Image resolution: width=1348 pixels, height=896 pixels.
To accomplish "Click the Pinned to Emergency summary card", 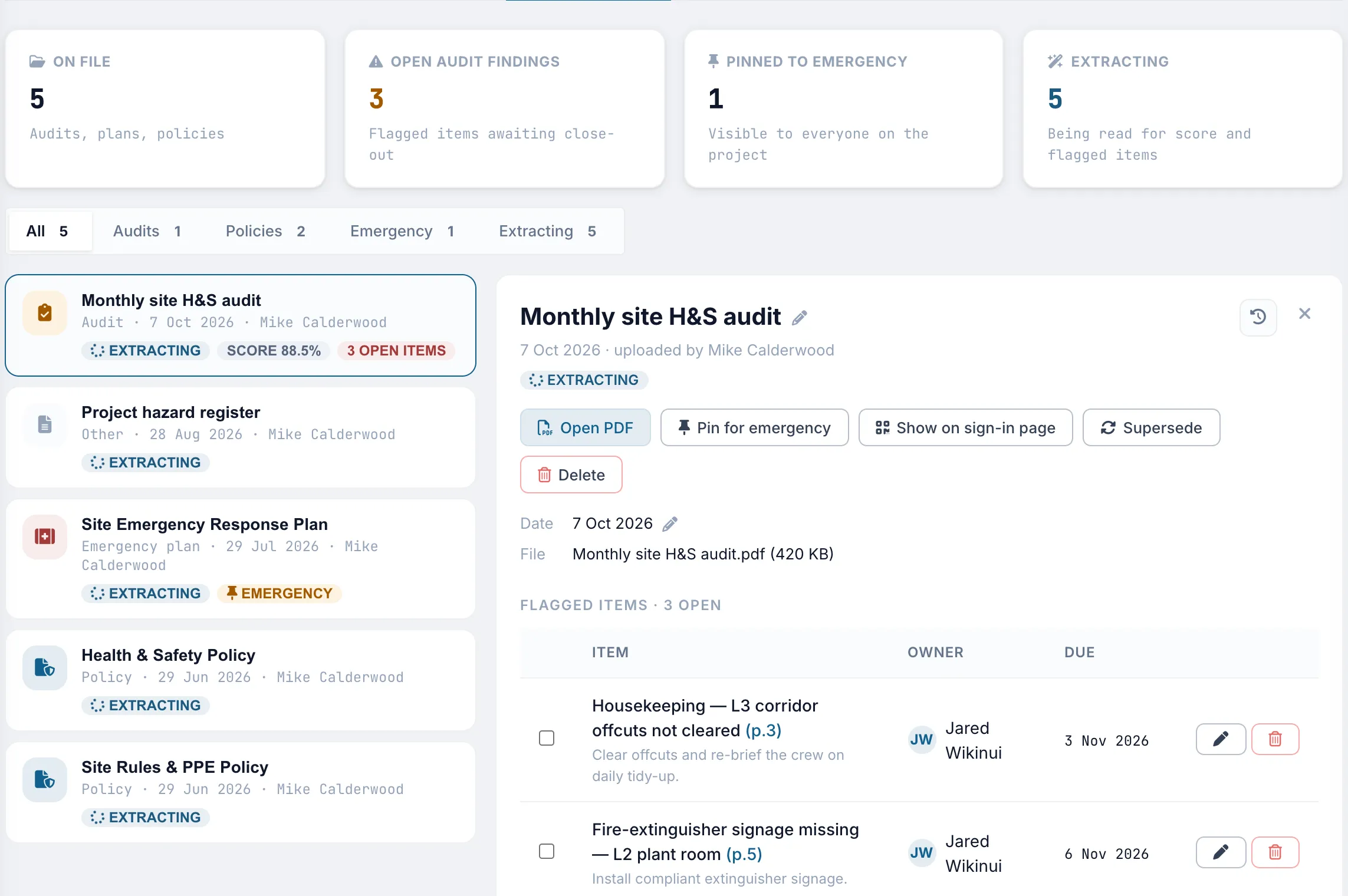I will pyautogui.click(x=844, y=109).
